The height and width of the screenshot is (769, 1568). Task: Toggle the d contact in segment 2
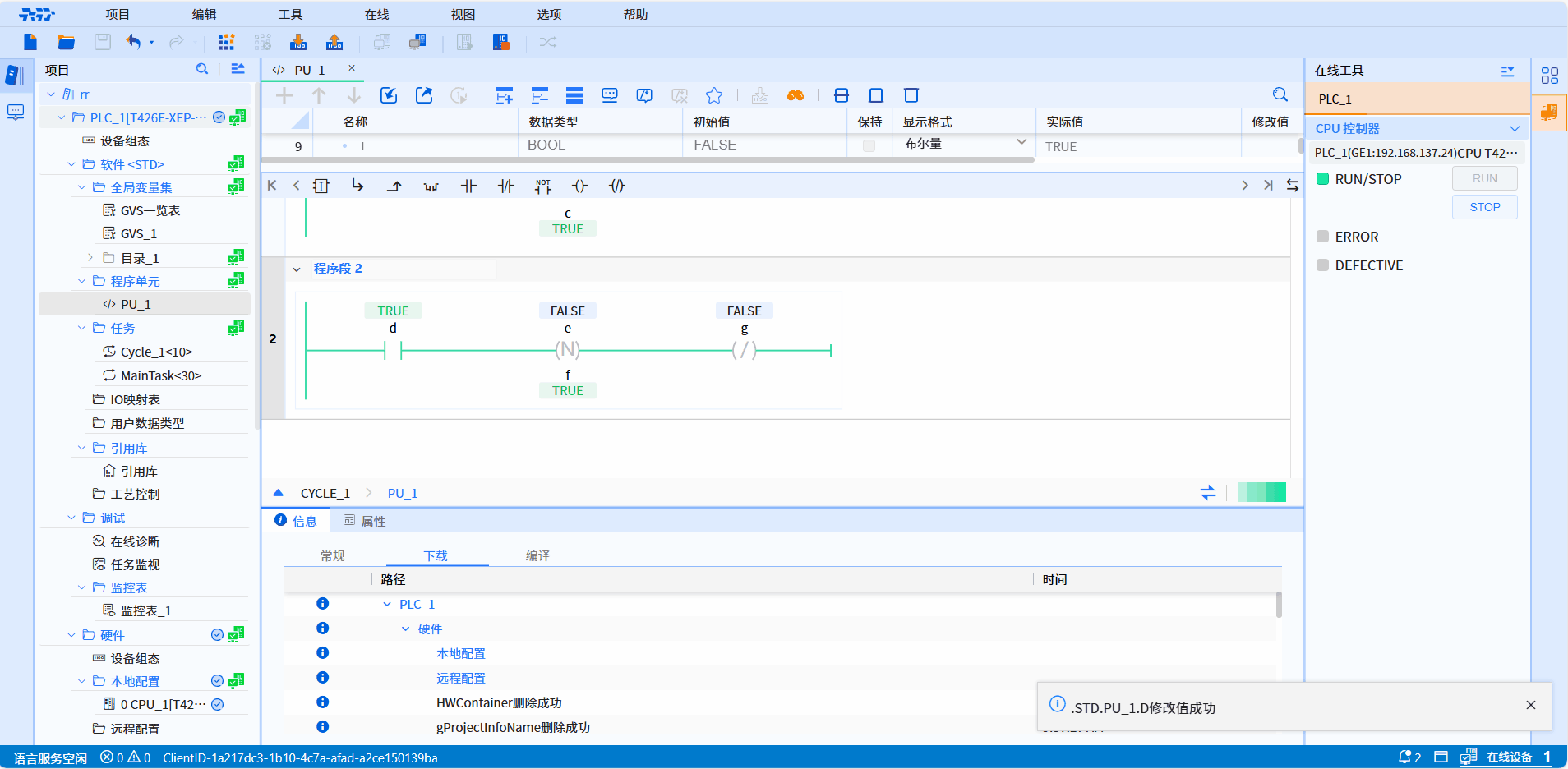[x=393, y=350]
